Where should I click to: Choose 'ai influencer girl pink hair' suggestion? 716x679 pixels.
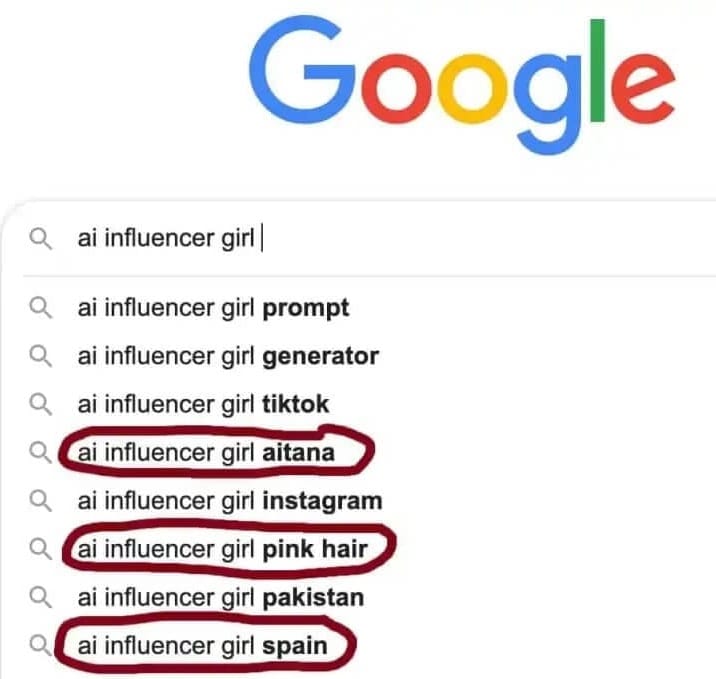[x=222, y=549]
